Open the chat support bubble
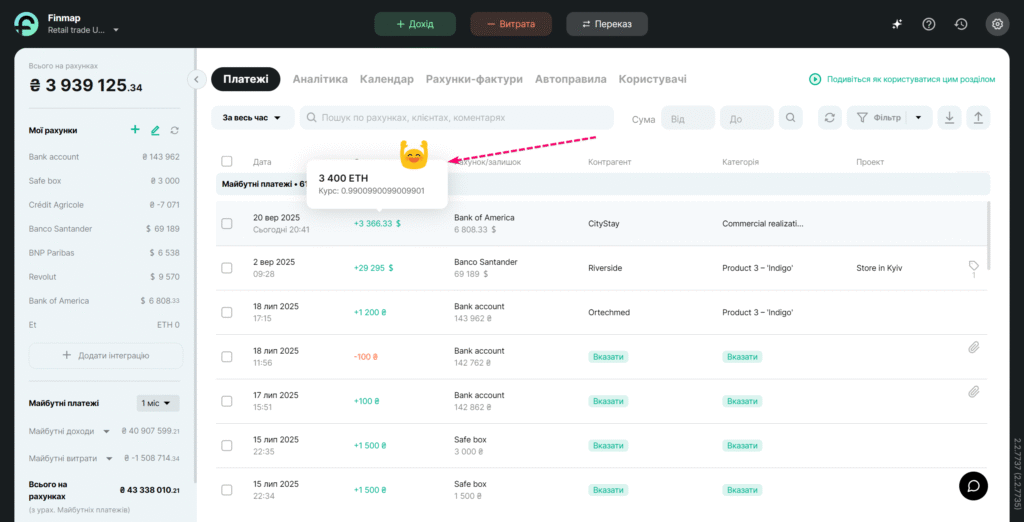Image resolution: width=1024 pixels, height=522 pixels. pos(974,485)
